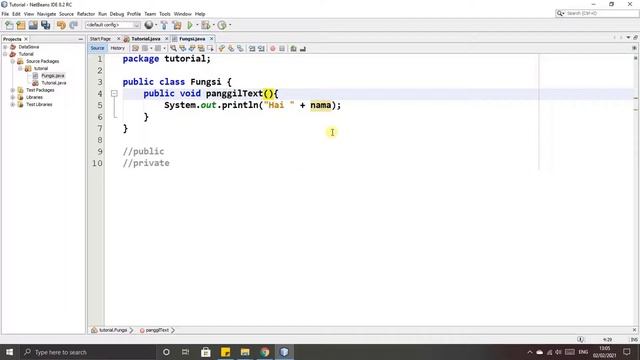640x360 pixels.
Task: Click the Comment icon in editor toolbar
Action: tap(293, 49)
